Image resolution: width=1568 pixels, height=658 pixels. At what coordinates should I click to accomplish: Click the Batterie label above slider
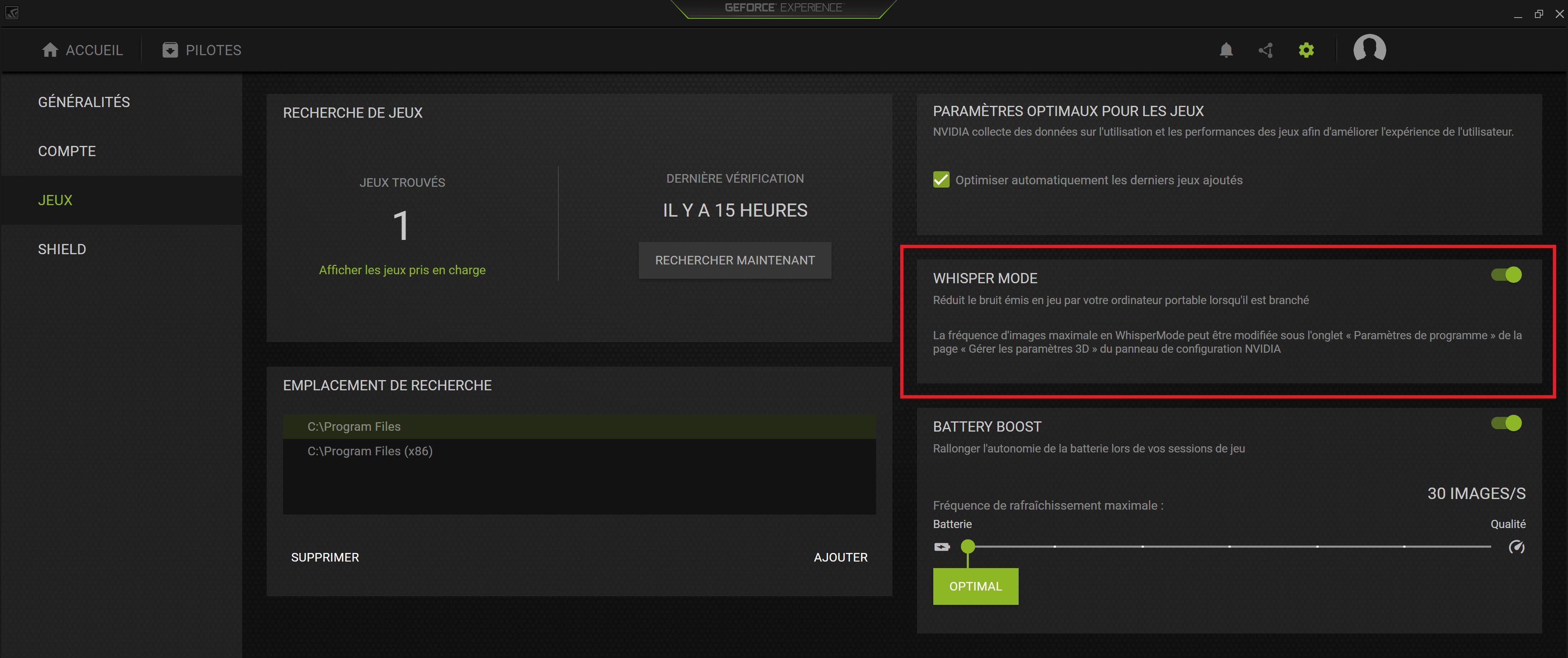click(x=952, y=524)
